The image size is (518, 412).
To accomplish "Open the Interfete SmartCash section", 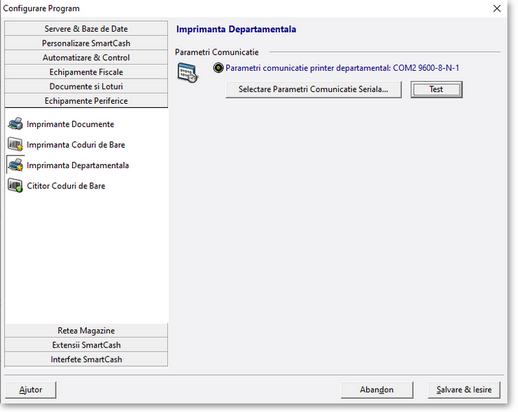I will pos(86,359).
